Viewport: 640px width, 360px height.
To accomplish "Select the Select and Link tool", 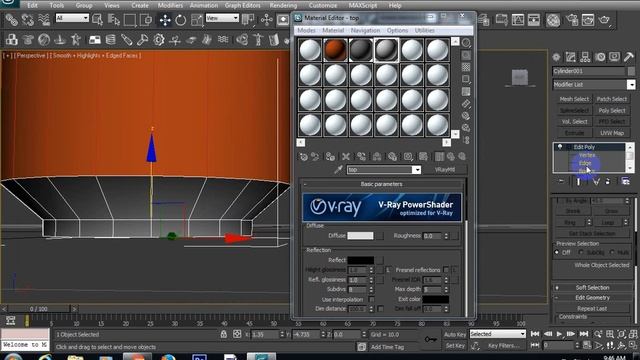I will coord(11,19).
